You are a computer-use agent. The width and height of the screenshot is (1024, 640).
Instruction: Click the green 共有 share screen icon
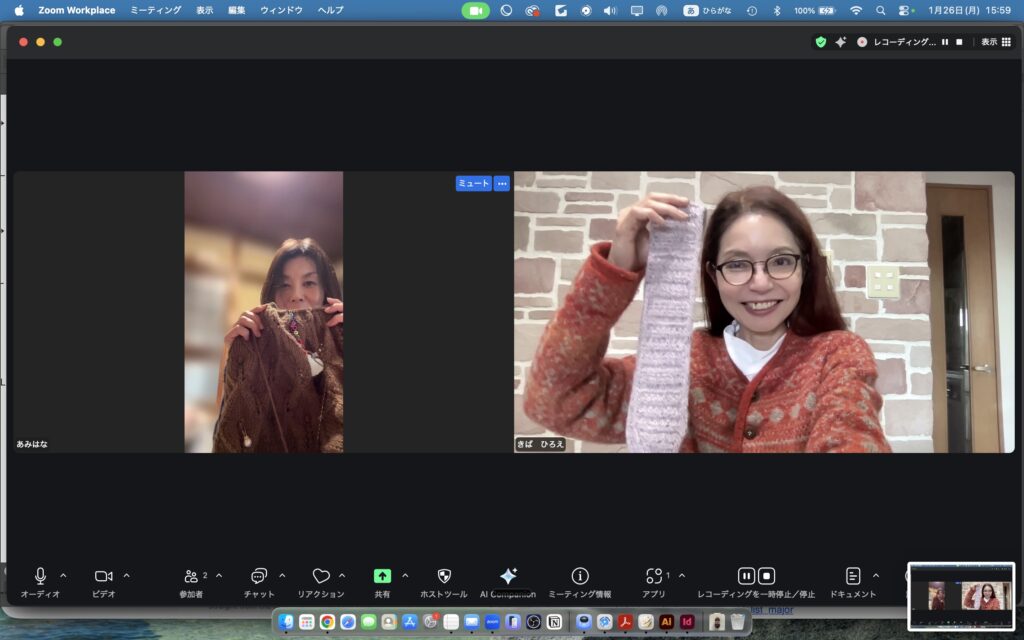coord(382,576)
